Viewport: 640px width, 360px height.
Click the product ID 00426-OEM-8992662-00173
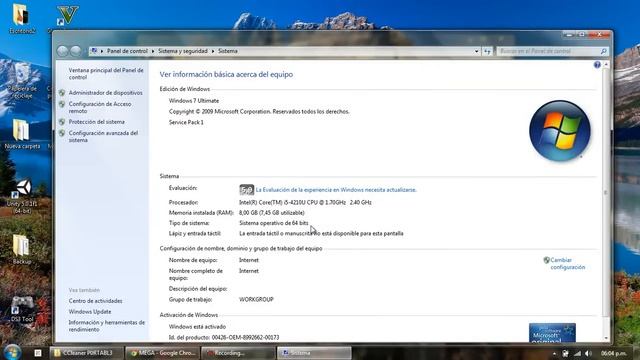coord(245,337)
